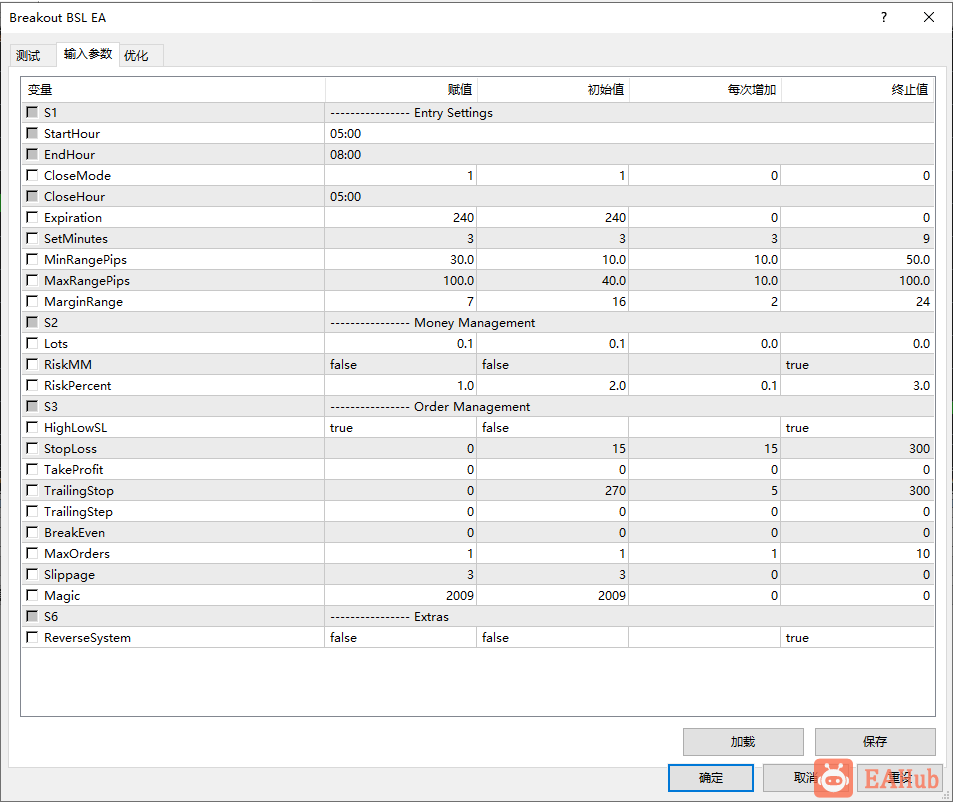Edit the MarginRange value 7

(x=401, y=301)
